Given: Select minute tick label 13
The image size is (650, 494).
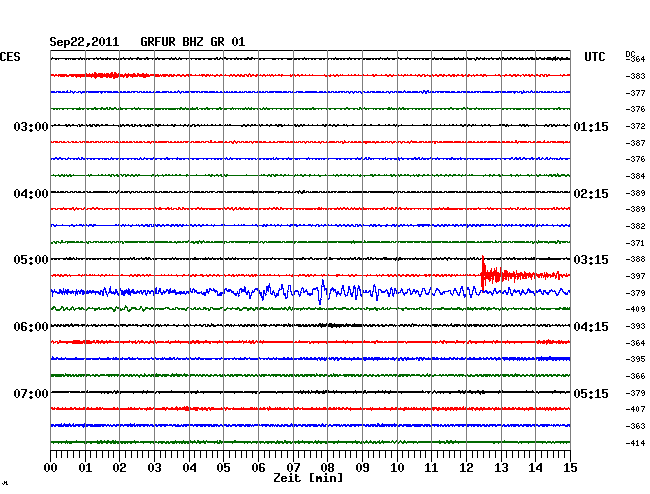Looking at the screenshot, I should click(x=501, y=468).
